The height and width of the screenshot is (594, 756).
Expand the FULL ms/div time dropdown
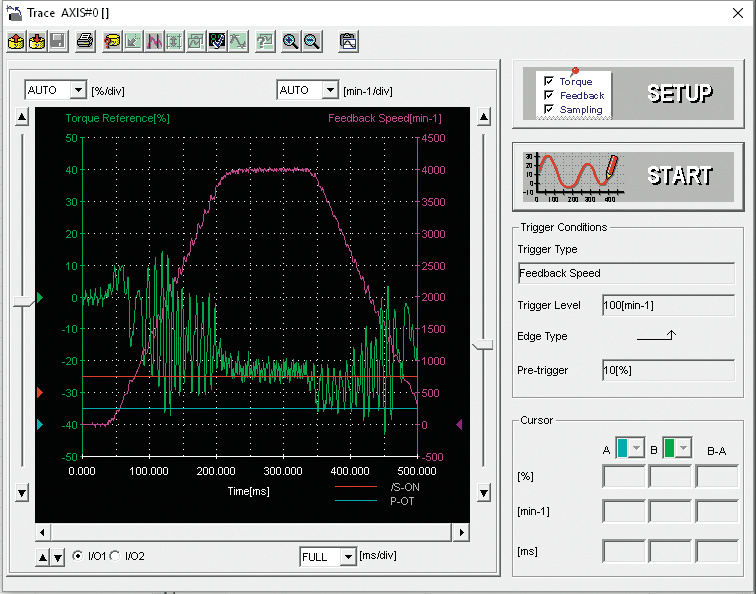[347, 556]
